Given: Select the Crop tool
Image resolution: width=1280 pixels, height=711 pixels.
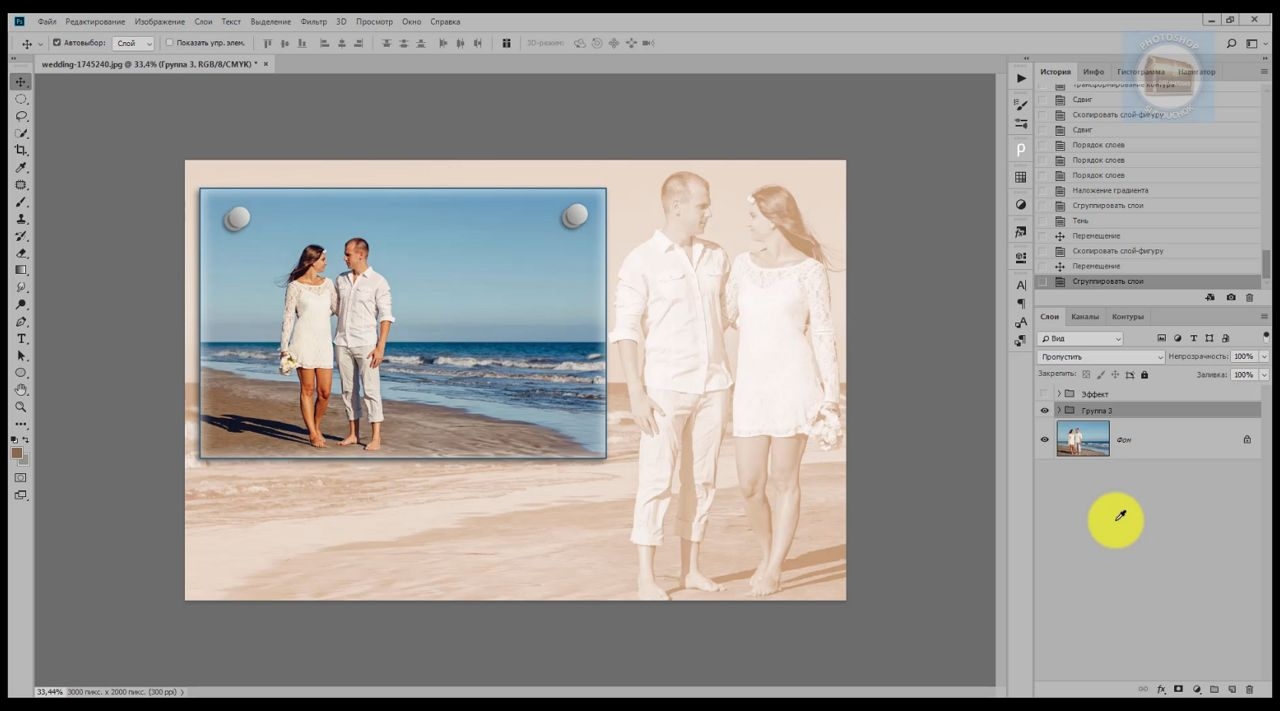Looking at the screenshot, I should coord(21,150).
